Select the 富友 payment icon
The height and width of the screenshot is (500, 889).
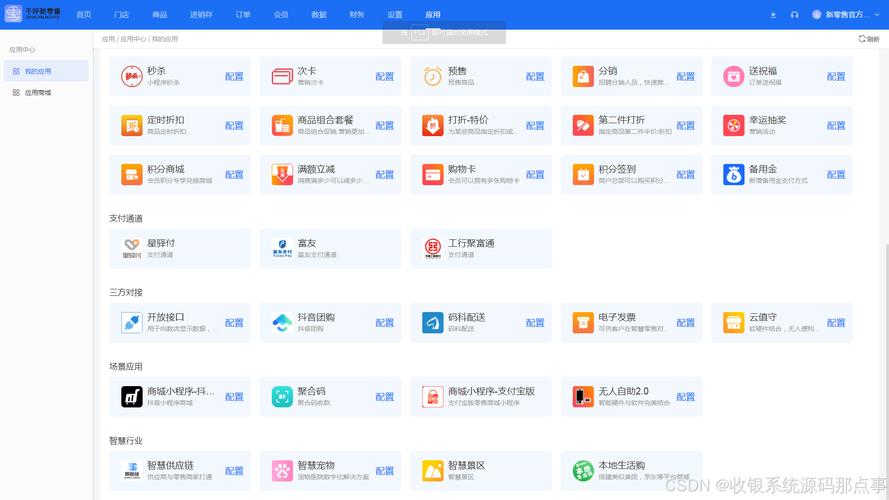point(282,248)
